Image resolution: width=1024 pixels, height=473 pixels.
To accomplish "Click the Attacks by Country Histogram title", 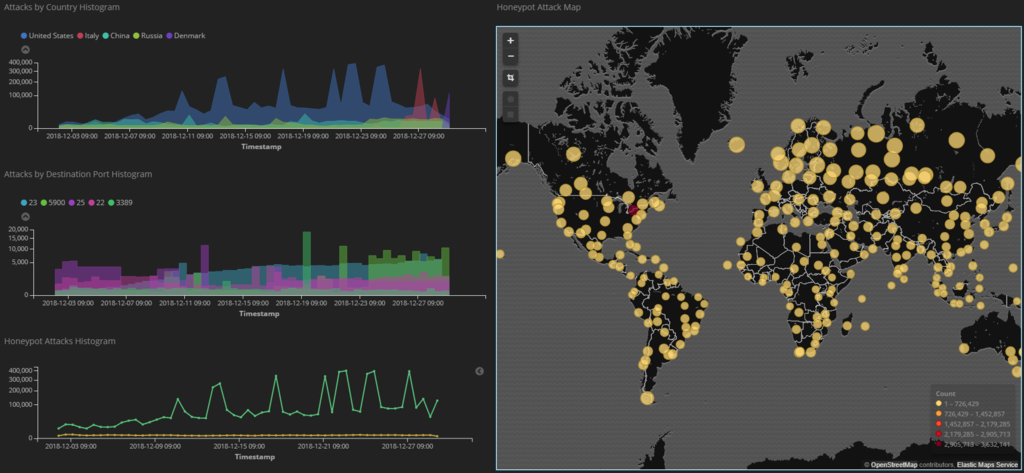I will 61,7.
